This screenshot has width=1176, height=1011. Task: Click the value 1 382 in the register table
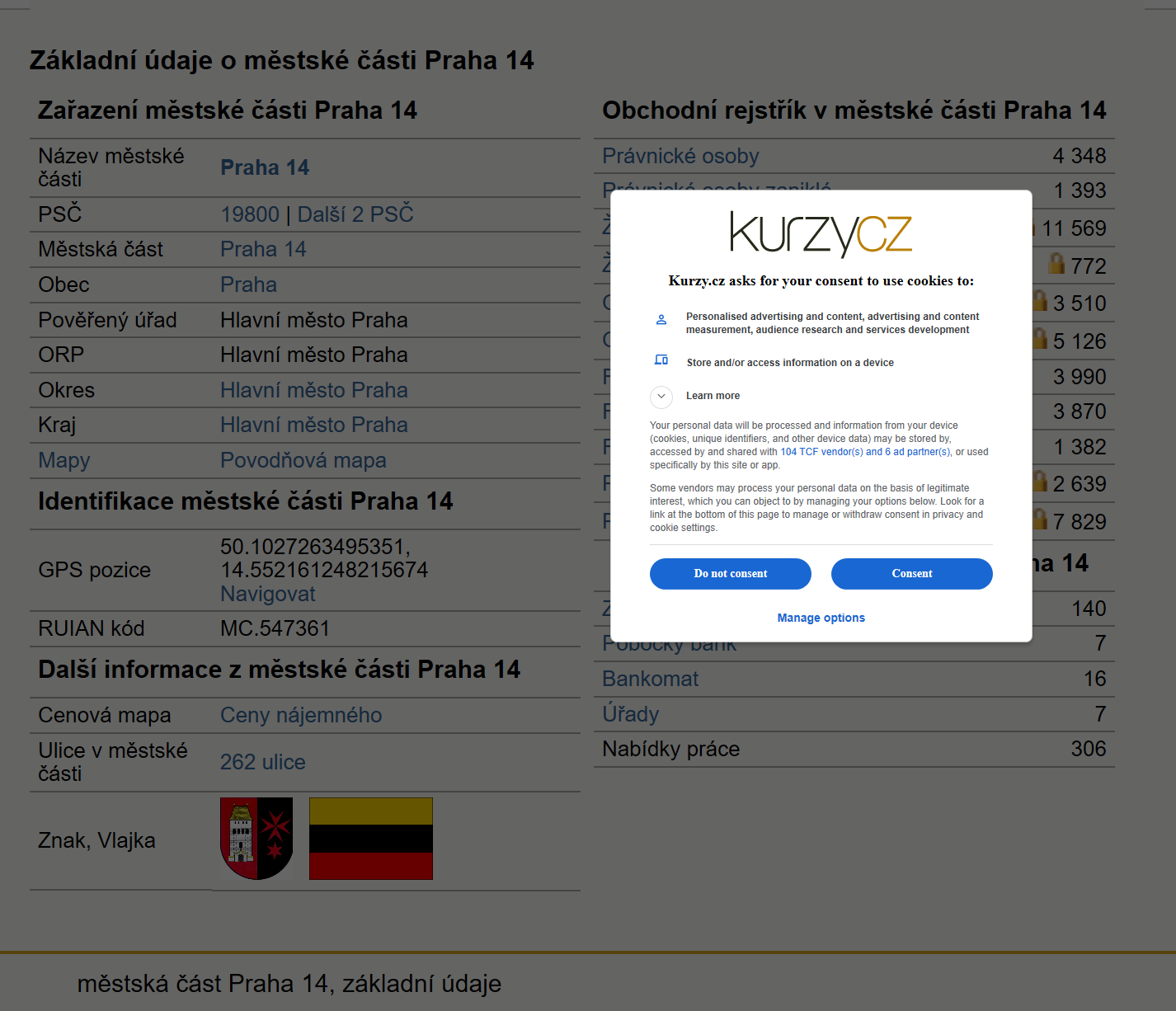coord(1080,447)
